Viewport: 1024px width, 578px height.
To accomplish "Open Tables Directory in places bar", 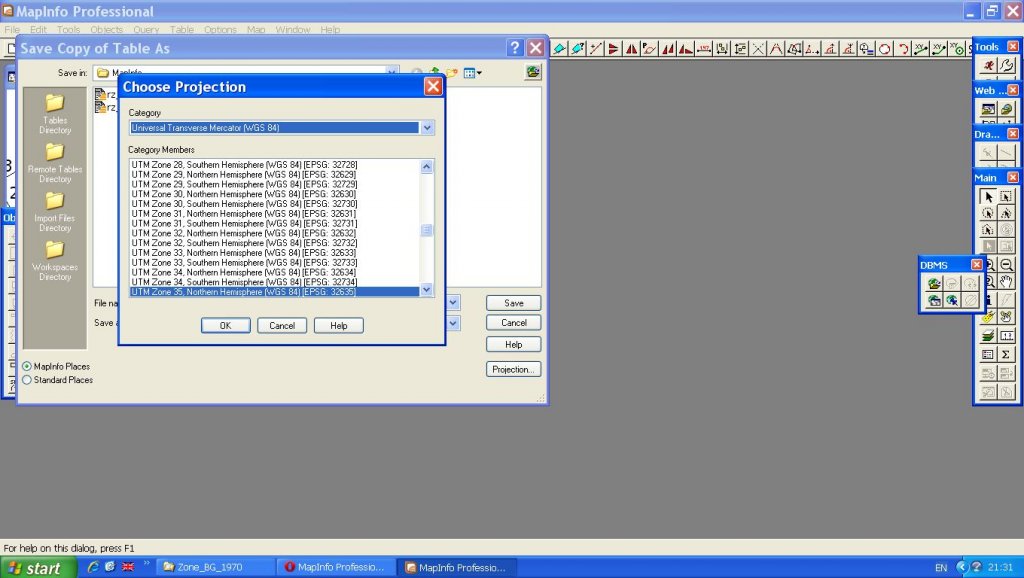I will [55, 114].
